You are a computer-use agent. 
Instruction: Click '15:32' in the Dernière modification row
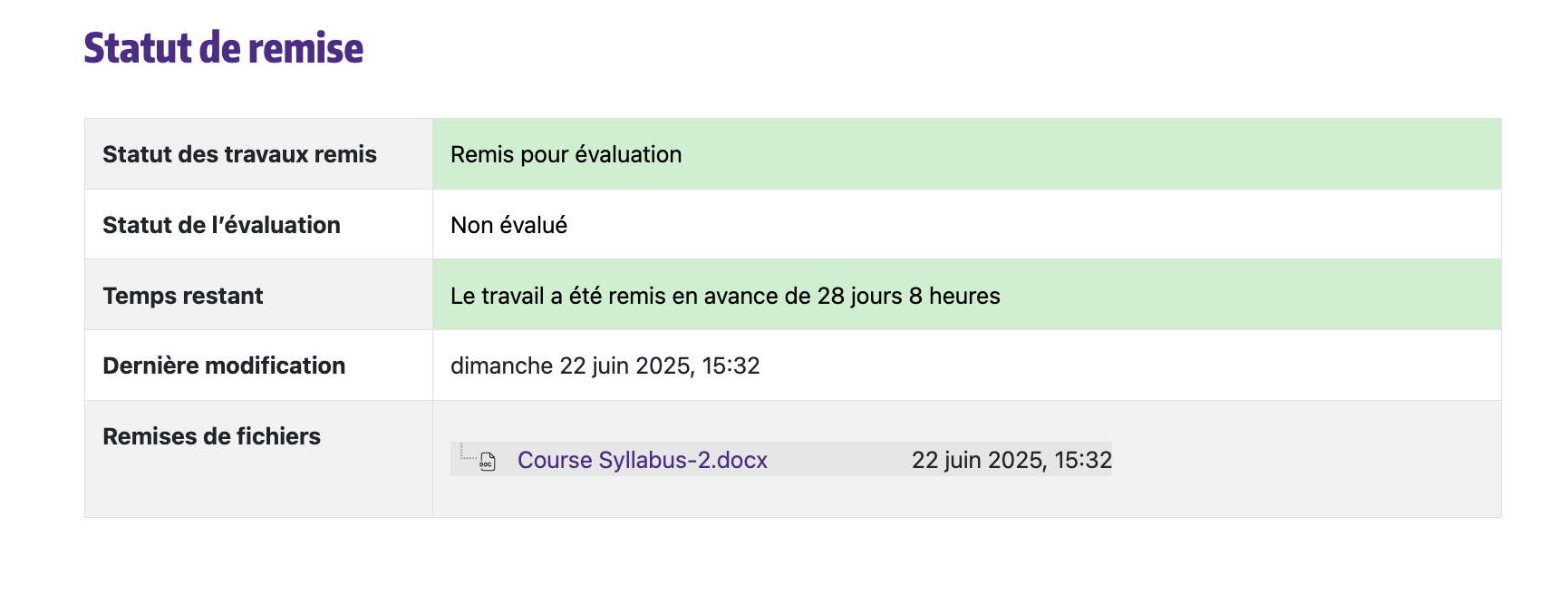[731, 366]
